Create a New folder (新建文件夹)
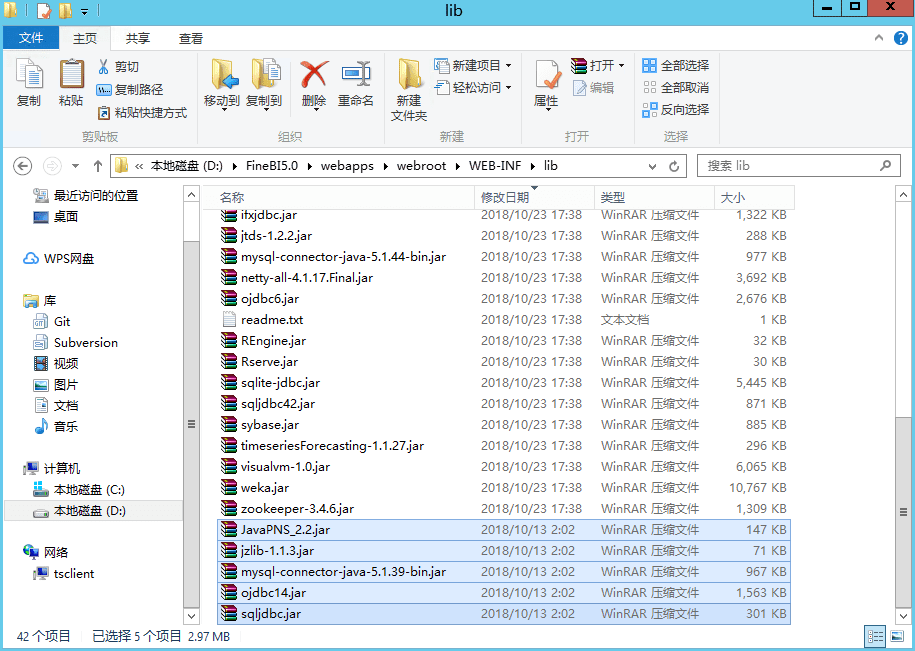The image size is (915, 651). pyautogui.click(x=409, y=89)
